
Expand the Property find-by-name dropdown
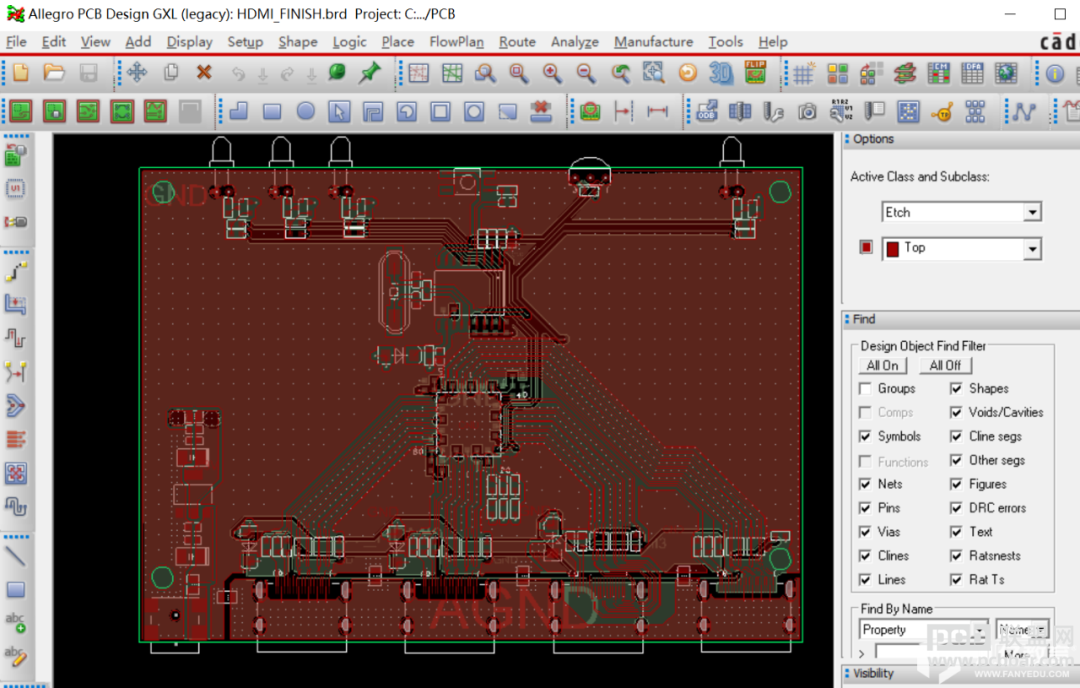pyautogui.click(x=980, y=629)
